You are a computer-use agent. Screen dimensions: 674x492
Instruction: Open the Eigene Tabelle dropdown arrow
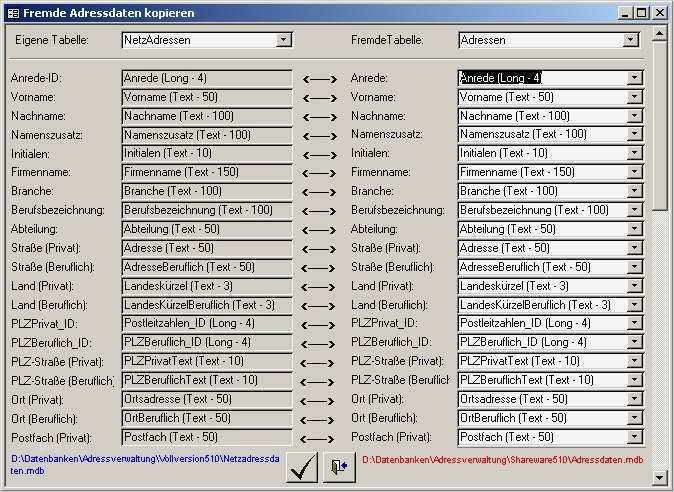click(283, 40)
